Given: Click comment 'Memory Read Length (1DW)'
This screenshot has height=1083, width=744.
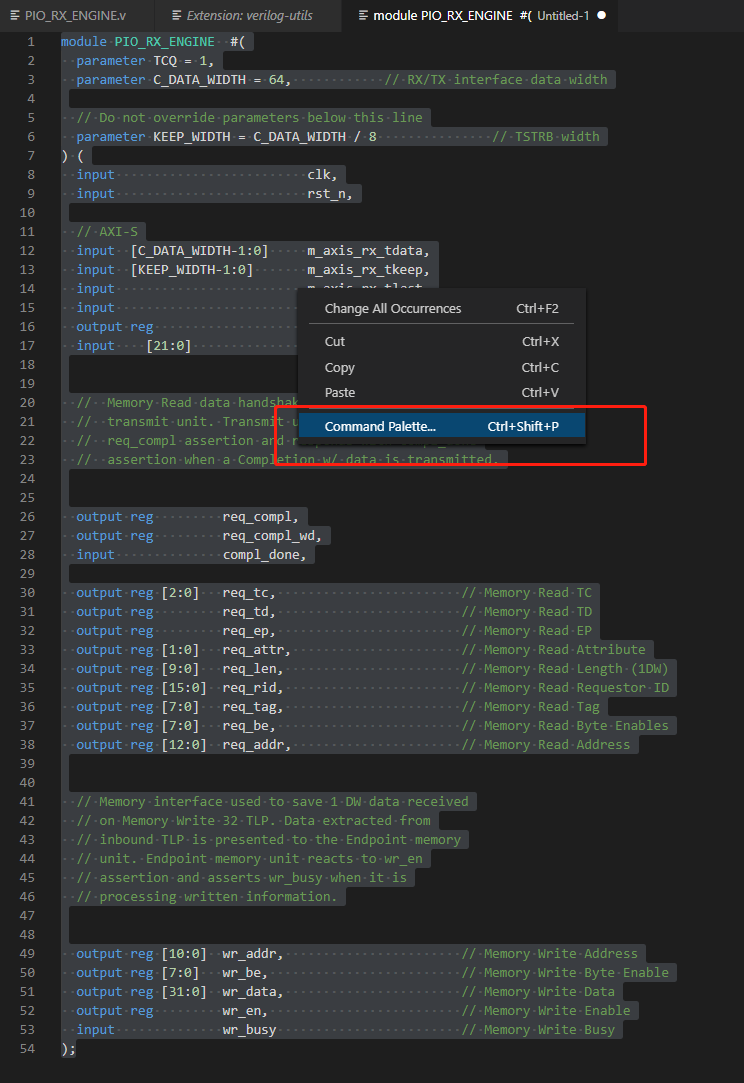Looking at the screenshot, I should tap(576, 669).
